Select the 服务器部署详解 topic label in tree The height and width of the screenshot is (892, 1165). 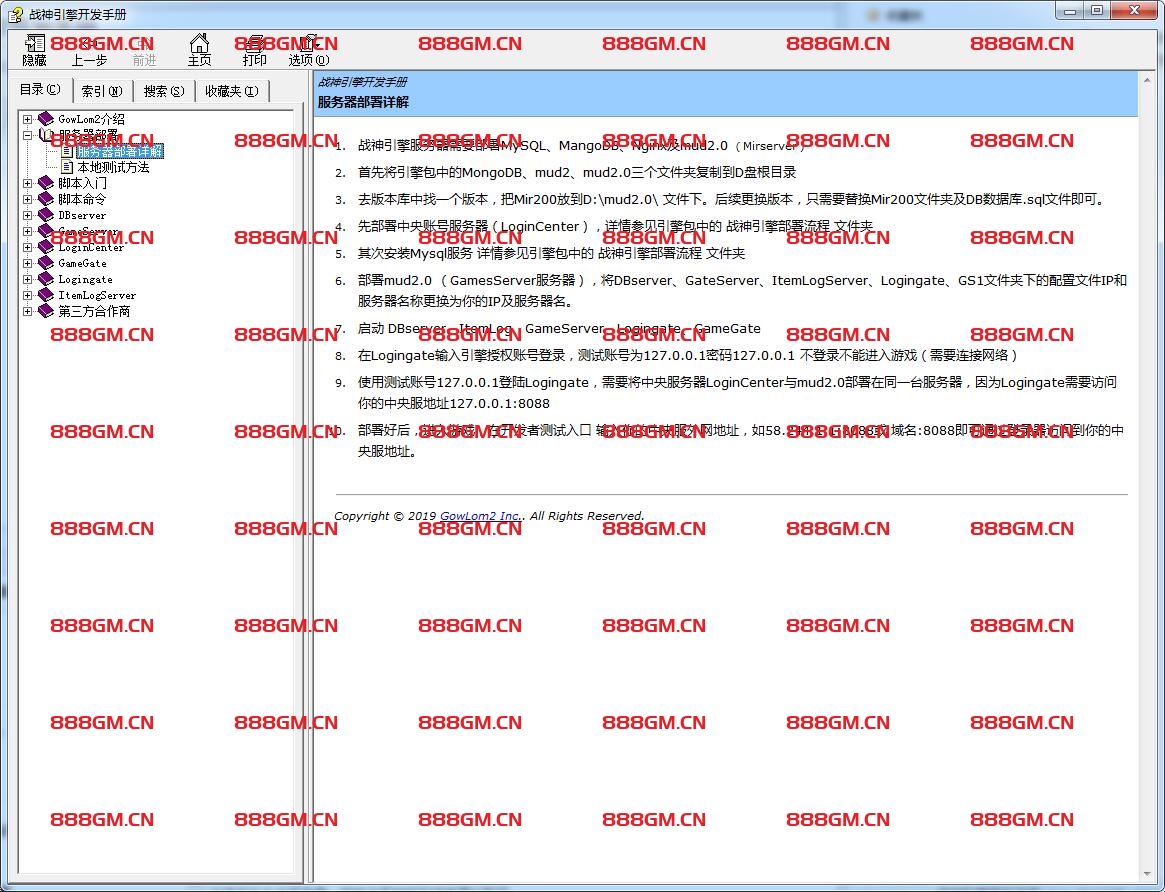click(120, 152)
